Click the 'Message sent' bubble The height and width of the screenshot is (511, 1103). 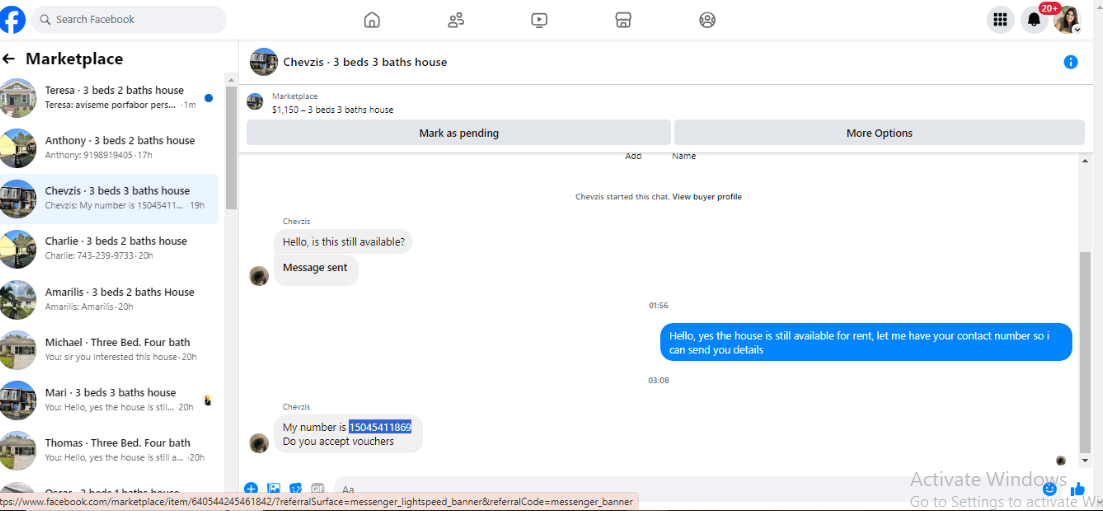[x=316, y=268]
